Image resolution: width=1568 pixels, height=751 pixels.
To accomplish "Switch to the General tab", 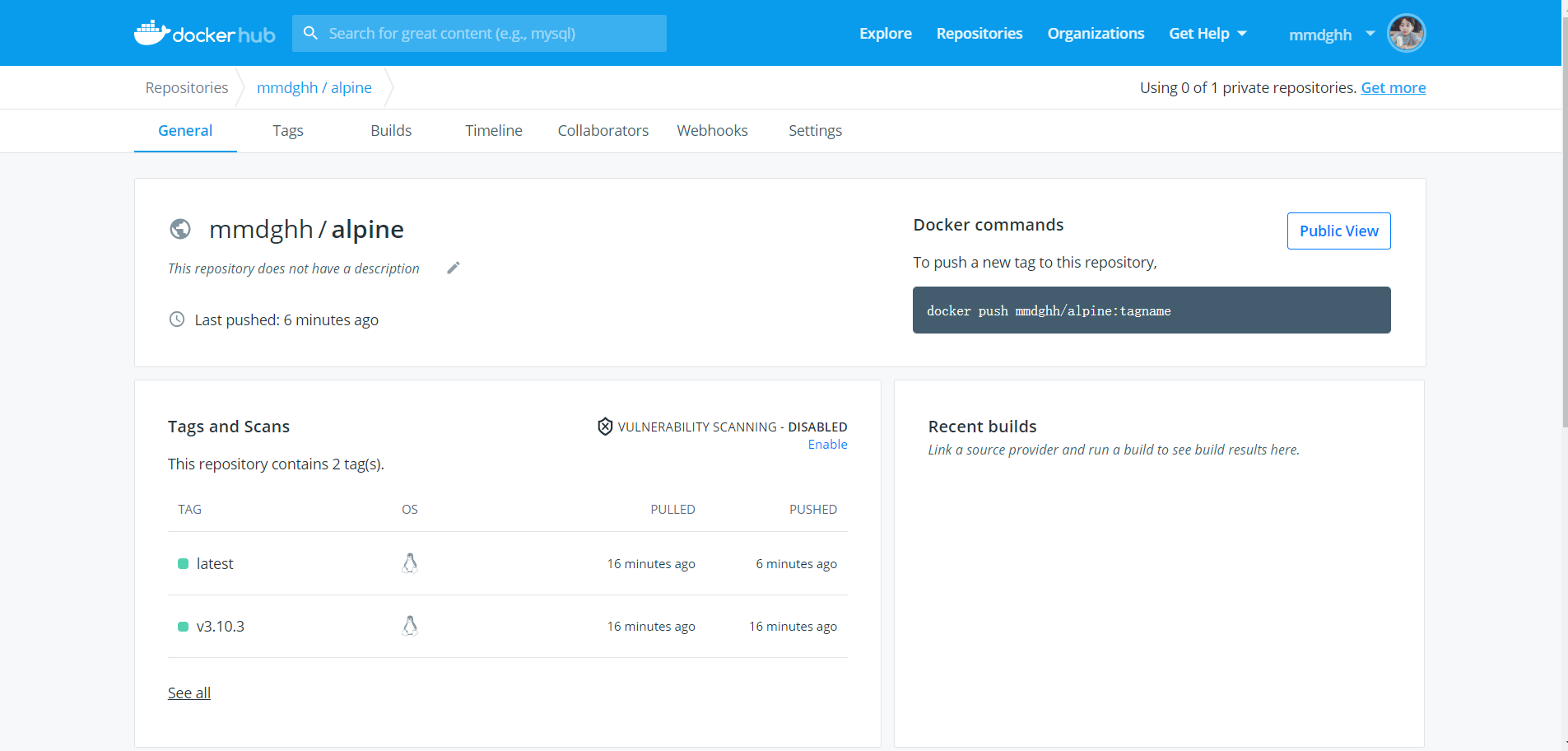I will [x=185, y=131].
